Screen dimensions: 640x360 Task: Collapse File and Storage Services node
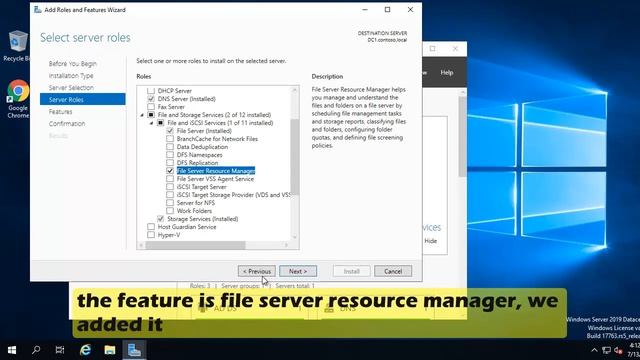pyautogui.click(x=142, y=115)
